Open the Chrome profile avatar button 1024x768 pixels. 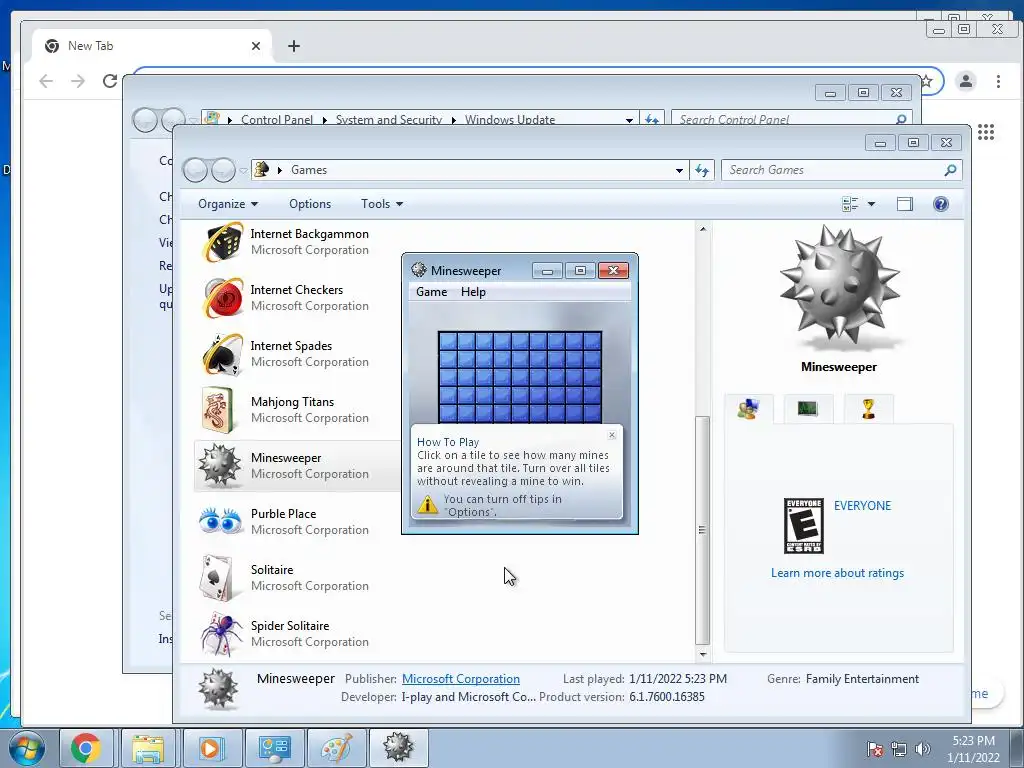click(x=966, y=82)
